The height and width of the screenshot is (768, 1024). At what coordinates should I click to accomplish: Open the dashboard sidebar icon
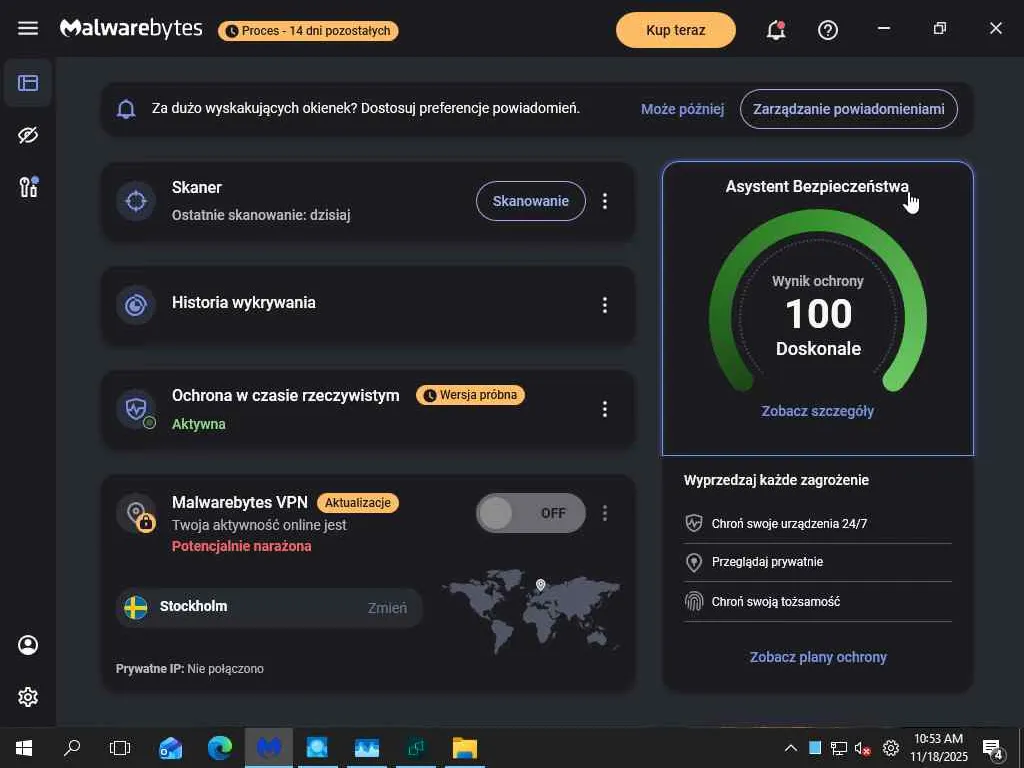tap(28, 83)
